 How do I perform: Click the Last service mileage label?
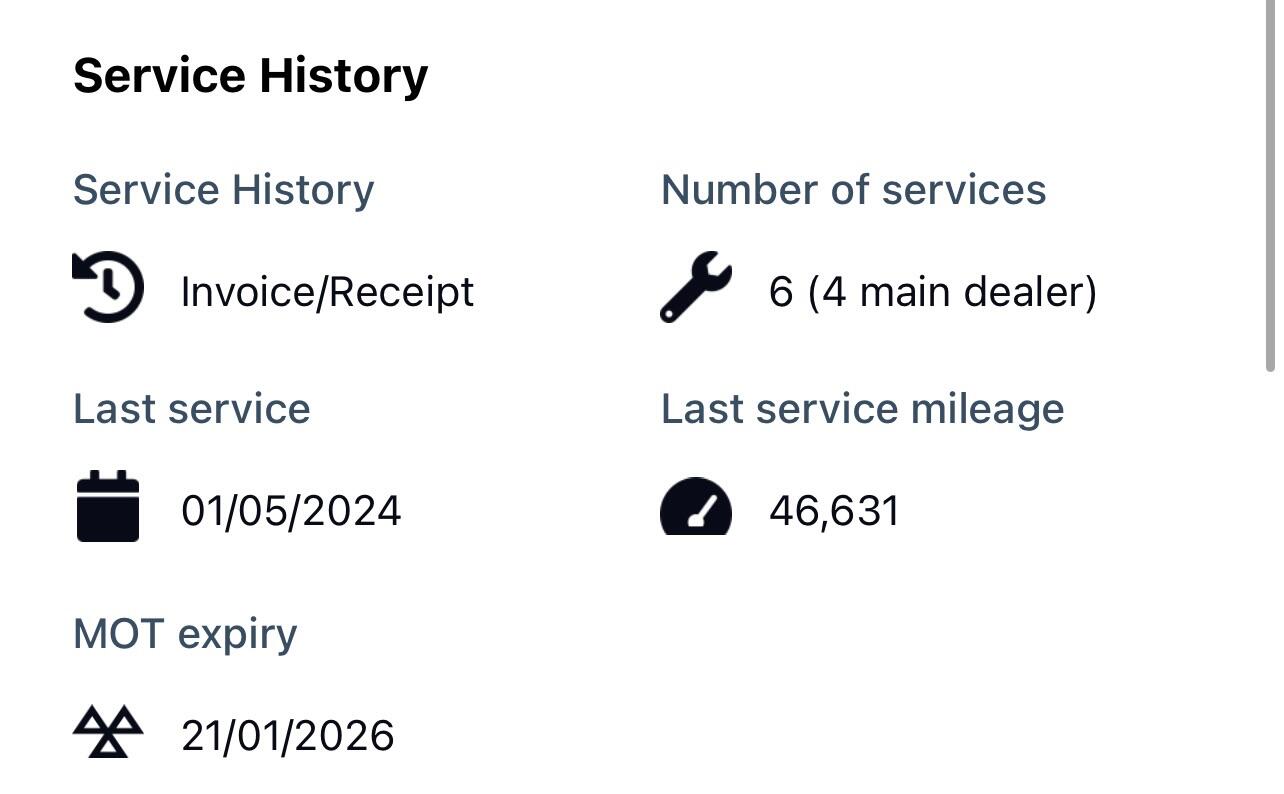(x=862, y=409)
